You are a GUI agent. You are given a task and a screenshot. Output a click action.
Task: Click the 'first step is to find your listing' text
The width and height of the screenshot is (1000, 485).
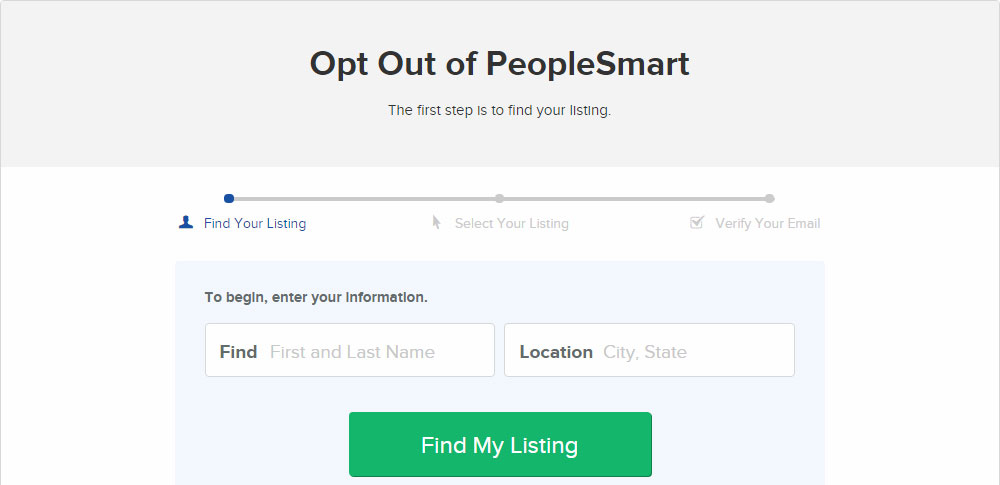pos(499,110)
